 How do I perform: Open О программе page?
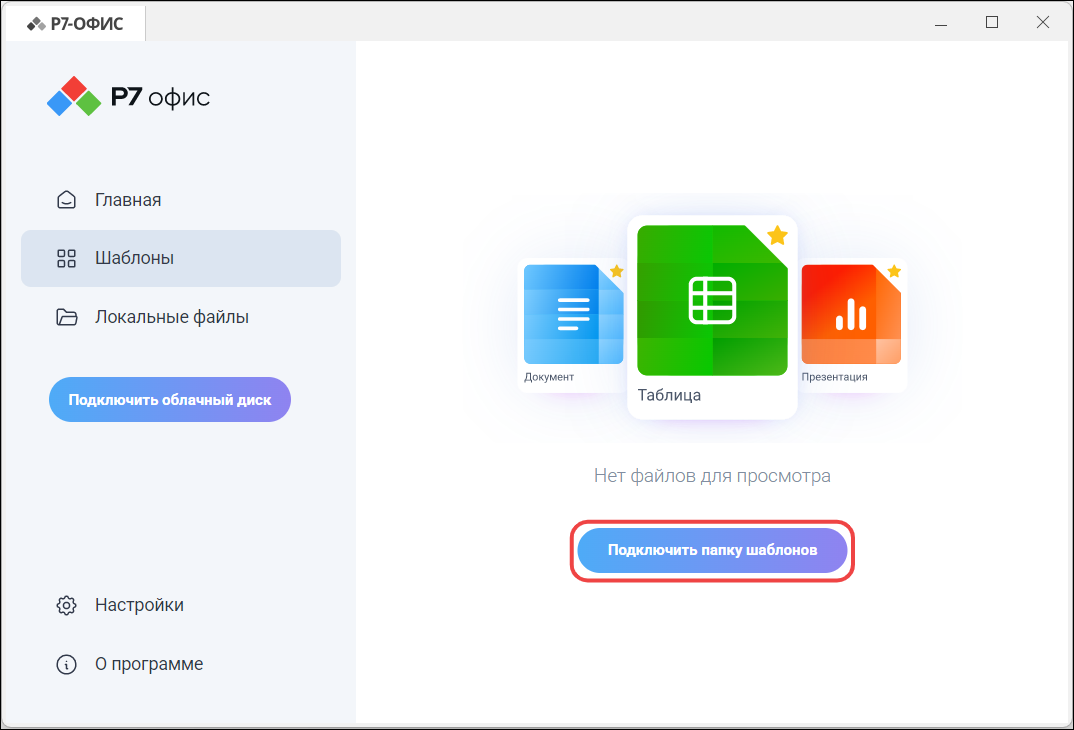[x=181, y=664]
